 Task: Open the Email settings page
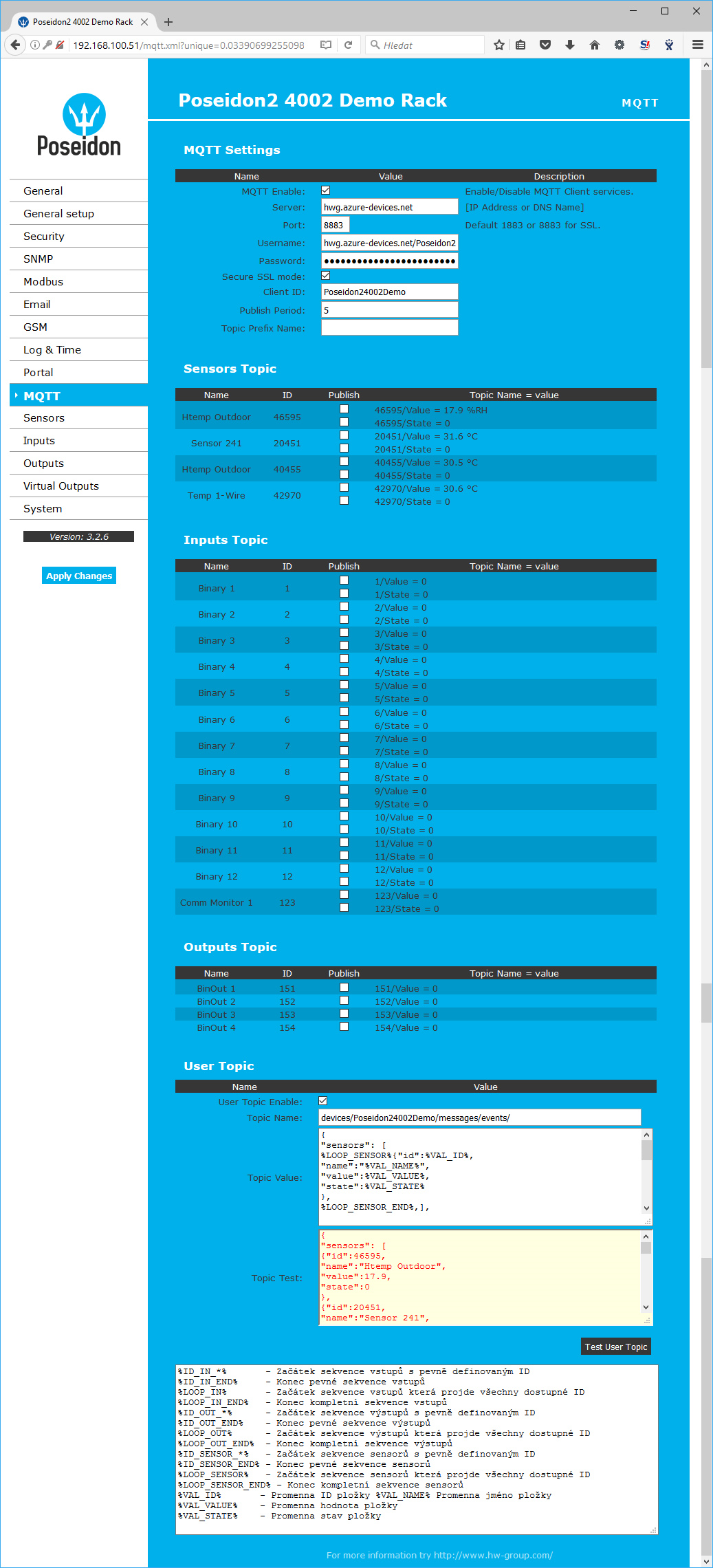pyautogui.click(x=78, y=304)
